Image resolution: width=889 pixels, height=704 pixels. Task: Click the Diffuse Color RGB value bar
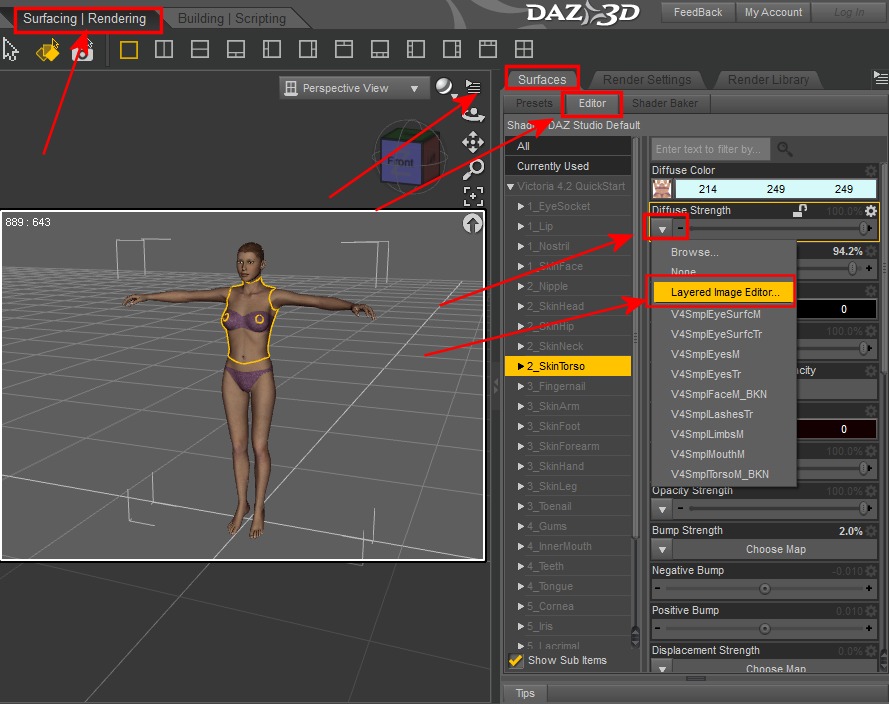point(775,189)
